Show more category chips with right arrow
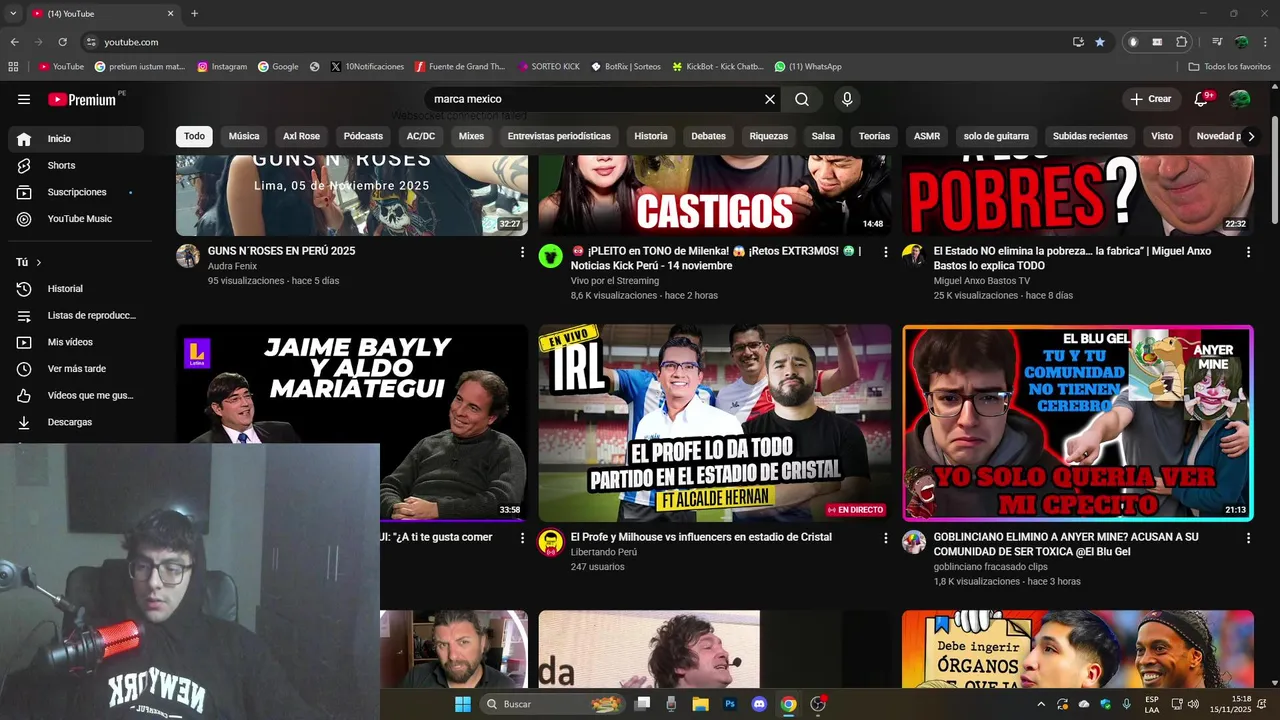 pyautogui.click(x=1250, y=137)
